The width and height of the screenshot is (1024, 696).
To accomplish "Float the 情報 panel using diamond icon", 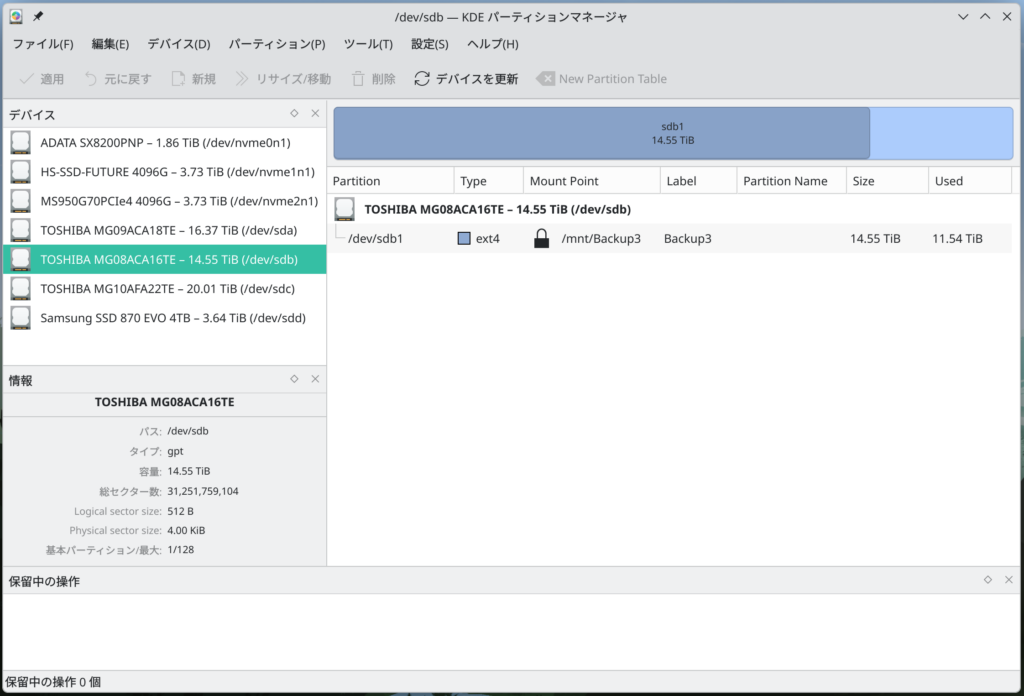I will pos(294,379).
